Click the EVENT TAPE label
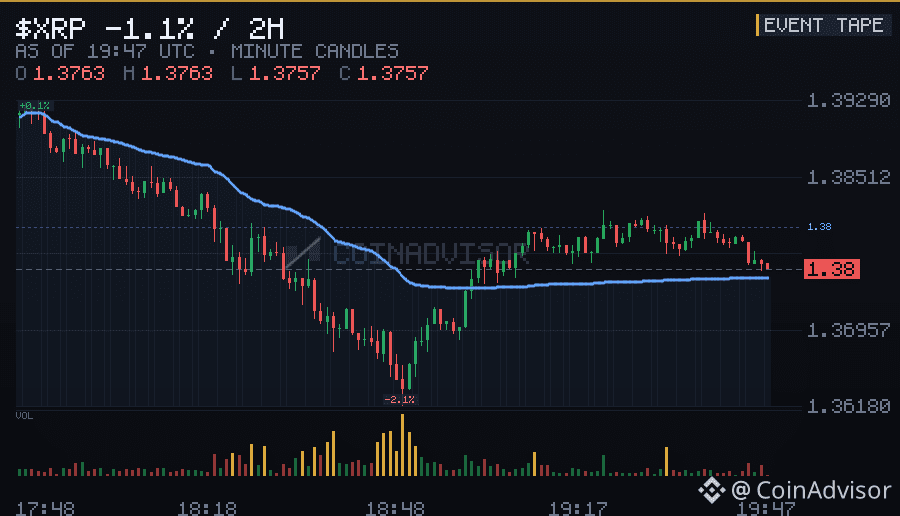 pos(823,25)
